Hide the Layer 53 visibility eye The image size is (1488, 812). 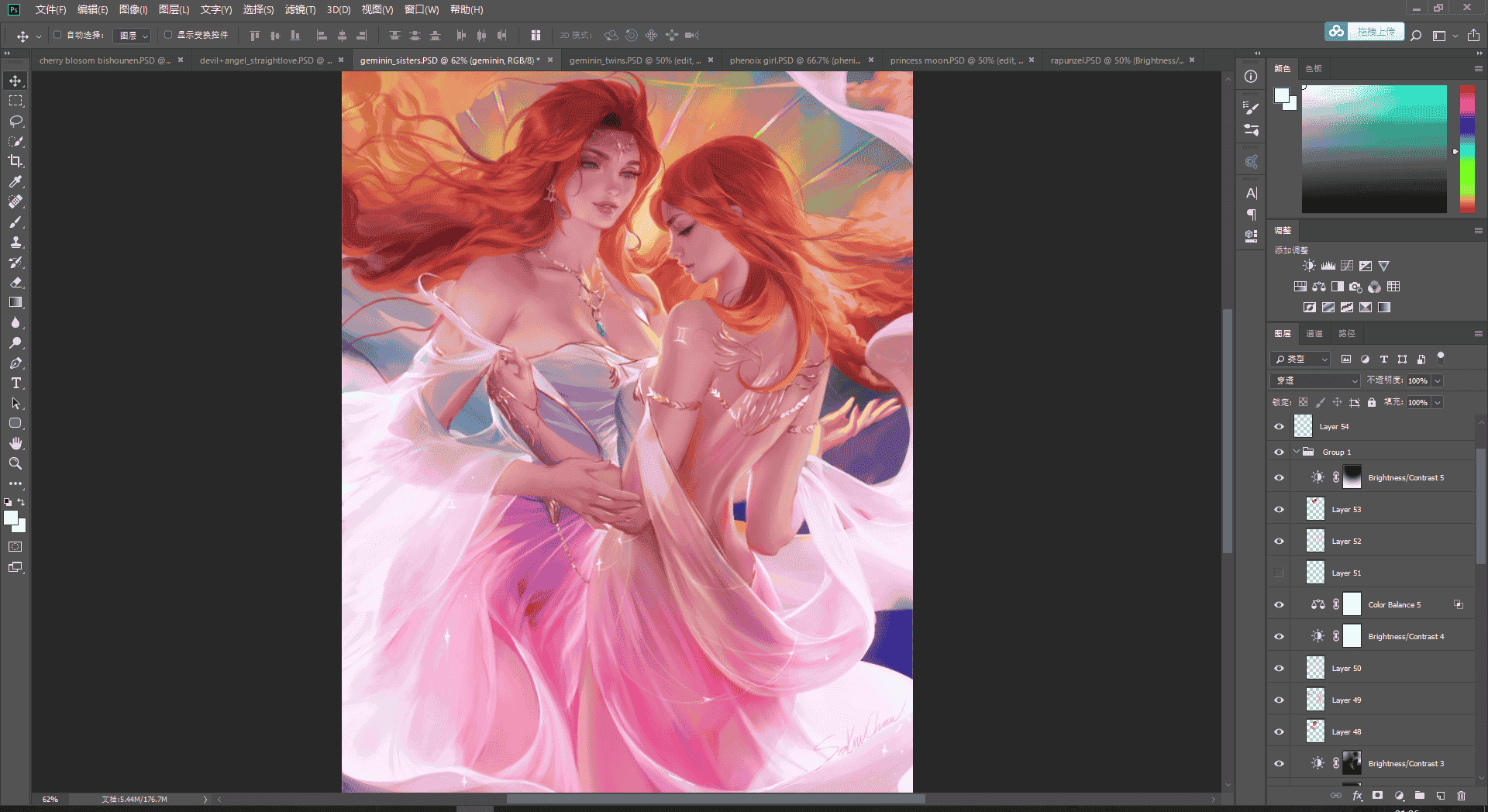[1279, 510]
